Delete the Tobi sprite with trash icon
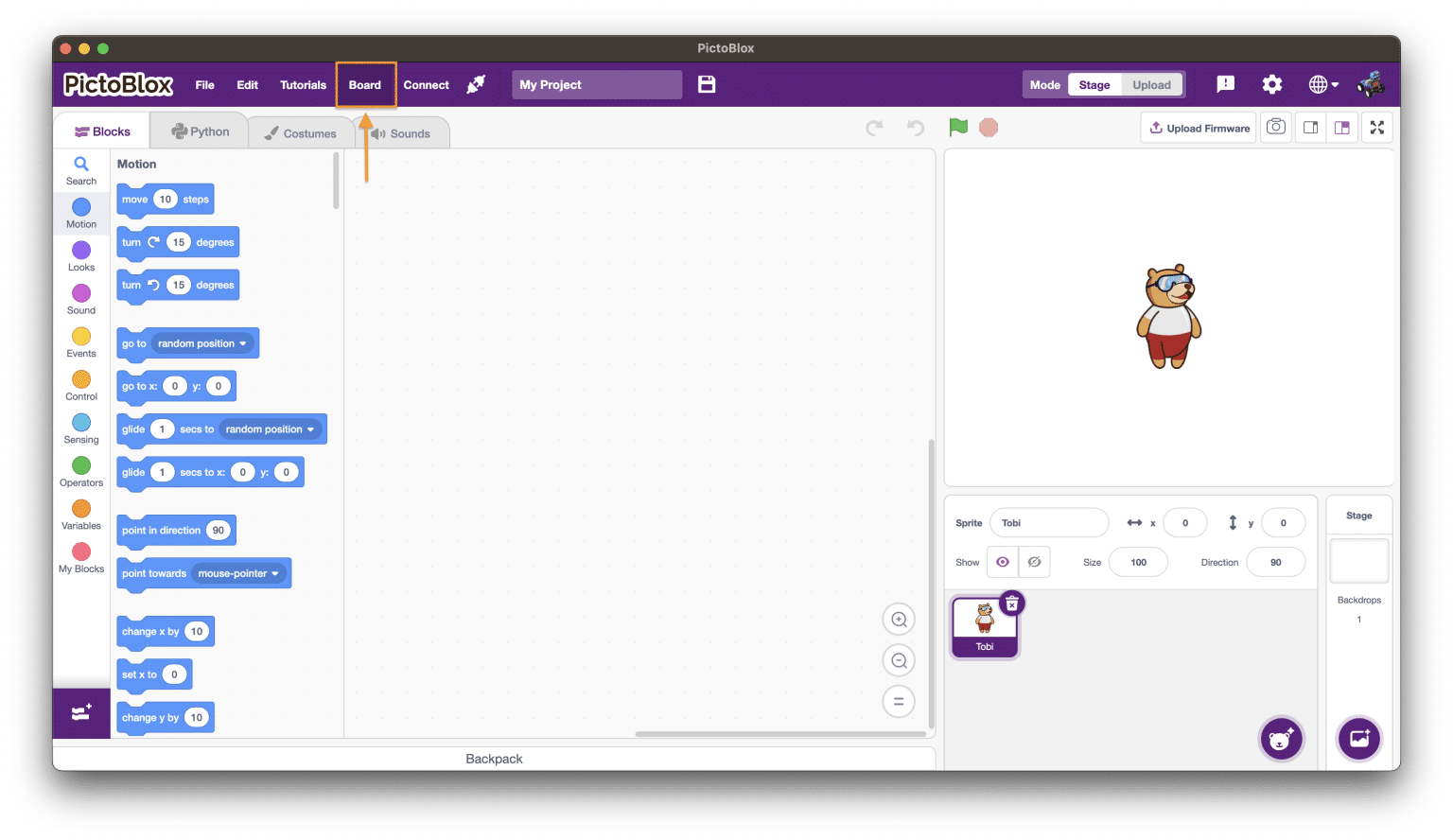 click(1011, 604)
